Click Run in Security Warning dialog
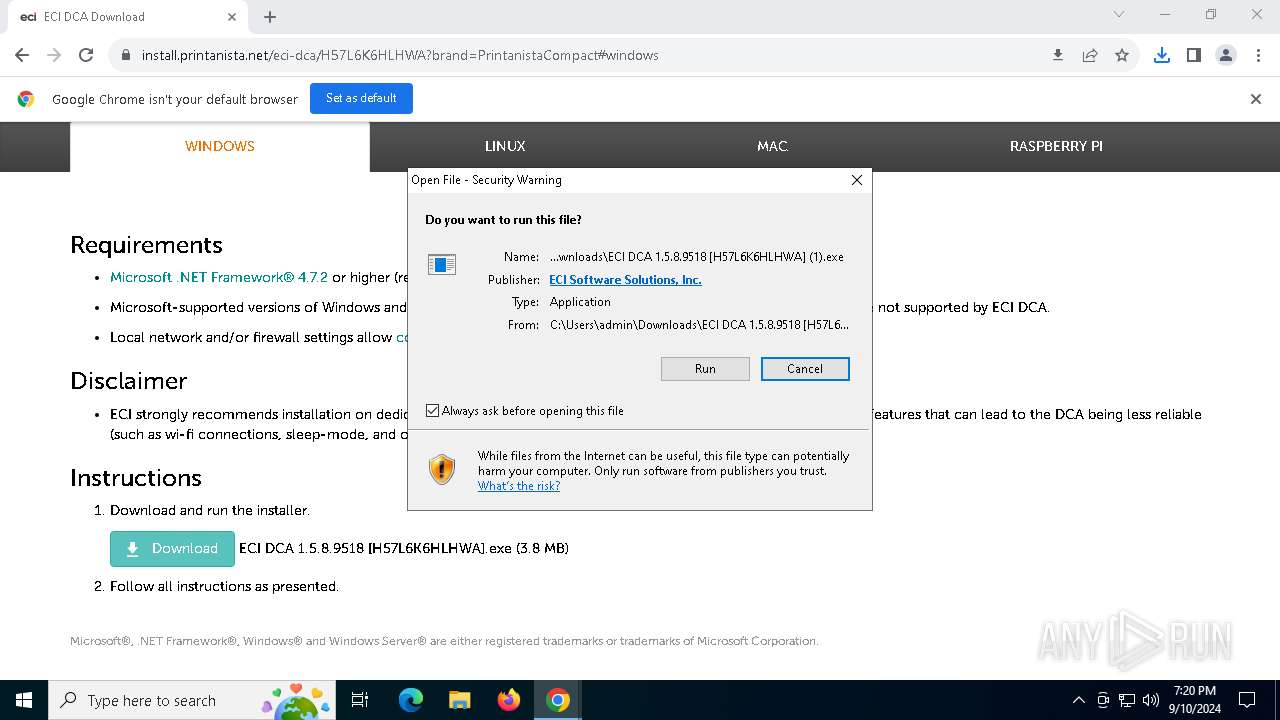 pyautogui.click(x=705, y=369)
